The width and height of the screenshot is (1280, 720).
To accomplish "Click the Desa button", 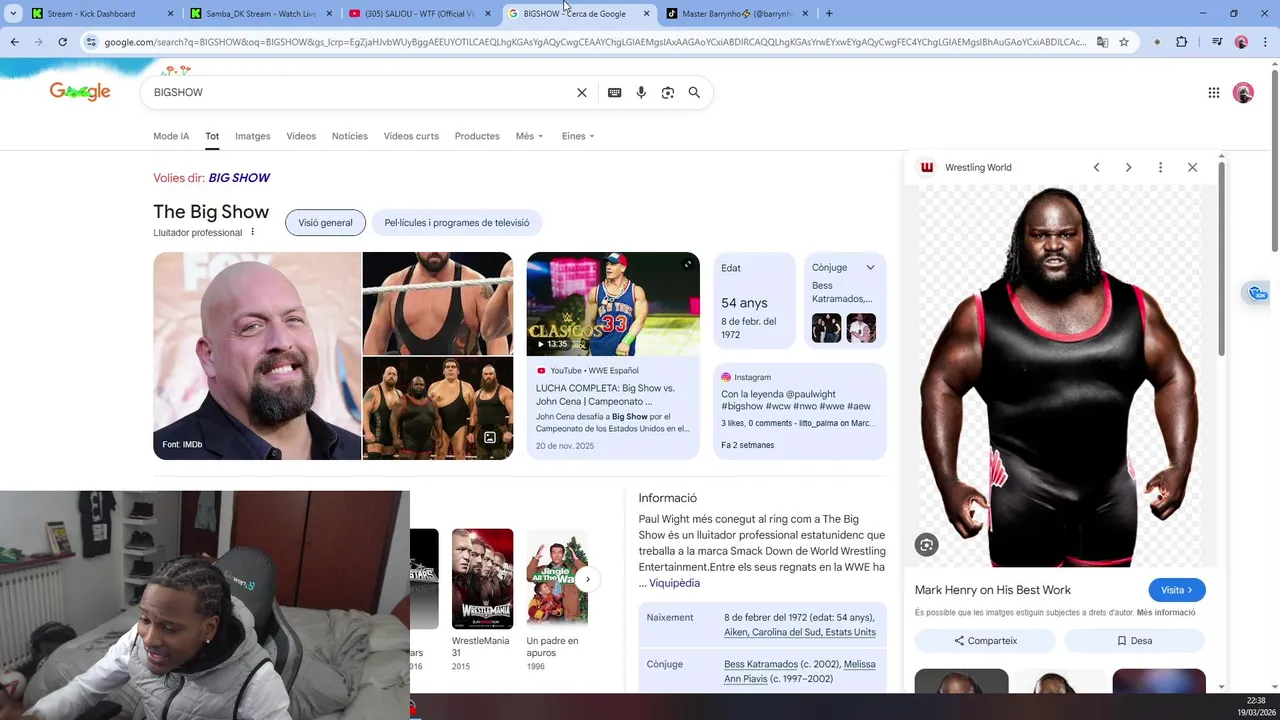I will click(x=1135, y=641).
